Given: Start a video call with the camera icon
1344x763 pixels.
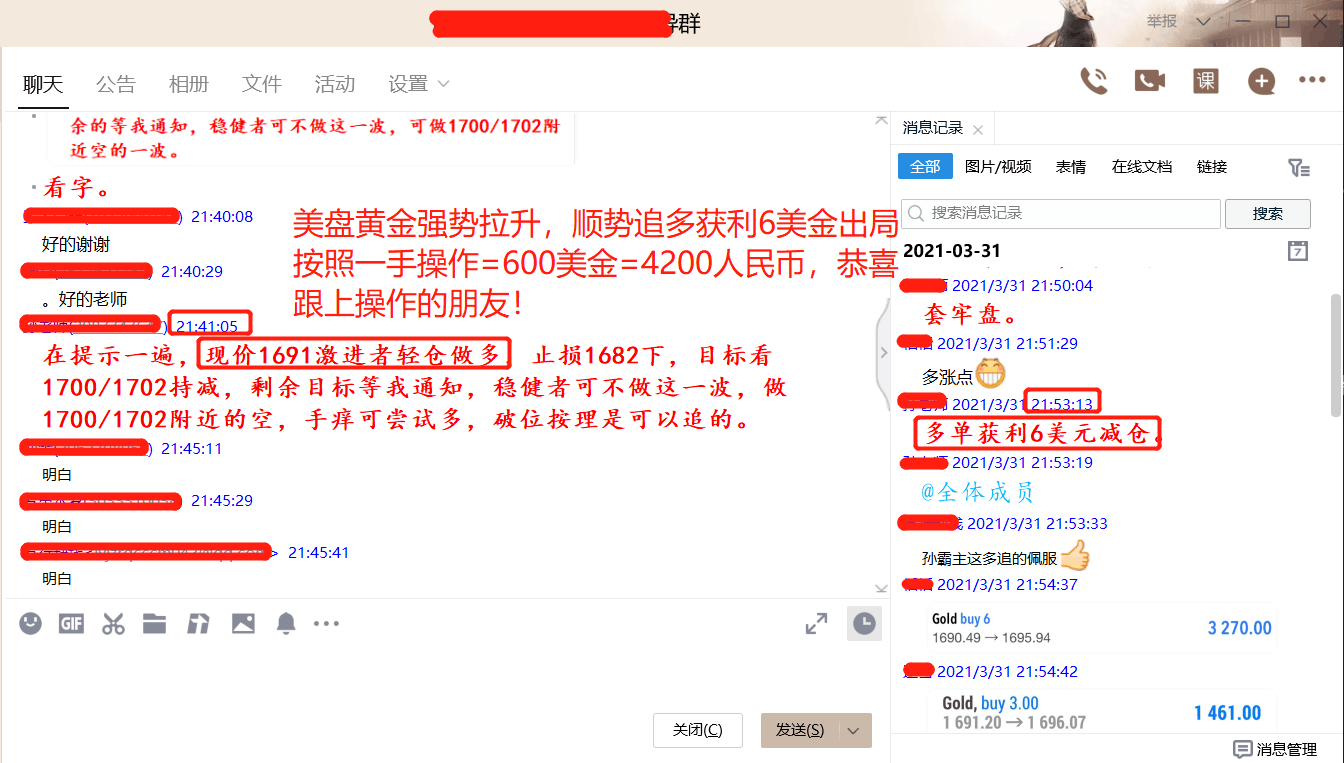Looking at the screenshot, I should [x=1150, y=82].
